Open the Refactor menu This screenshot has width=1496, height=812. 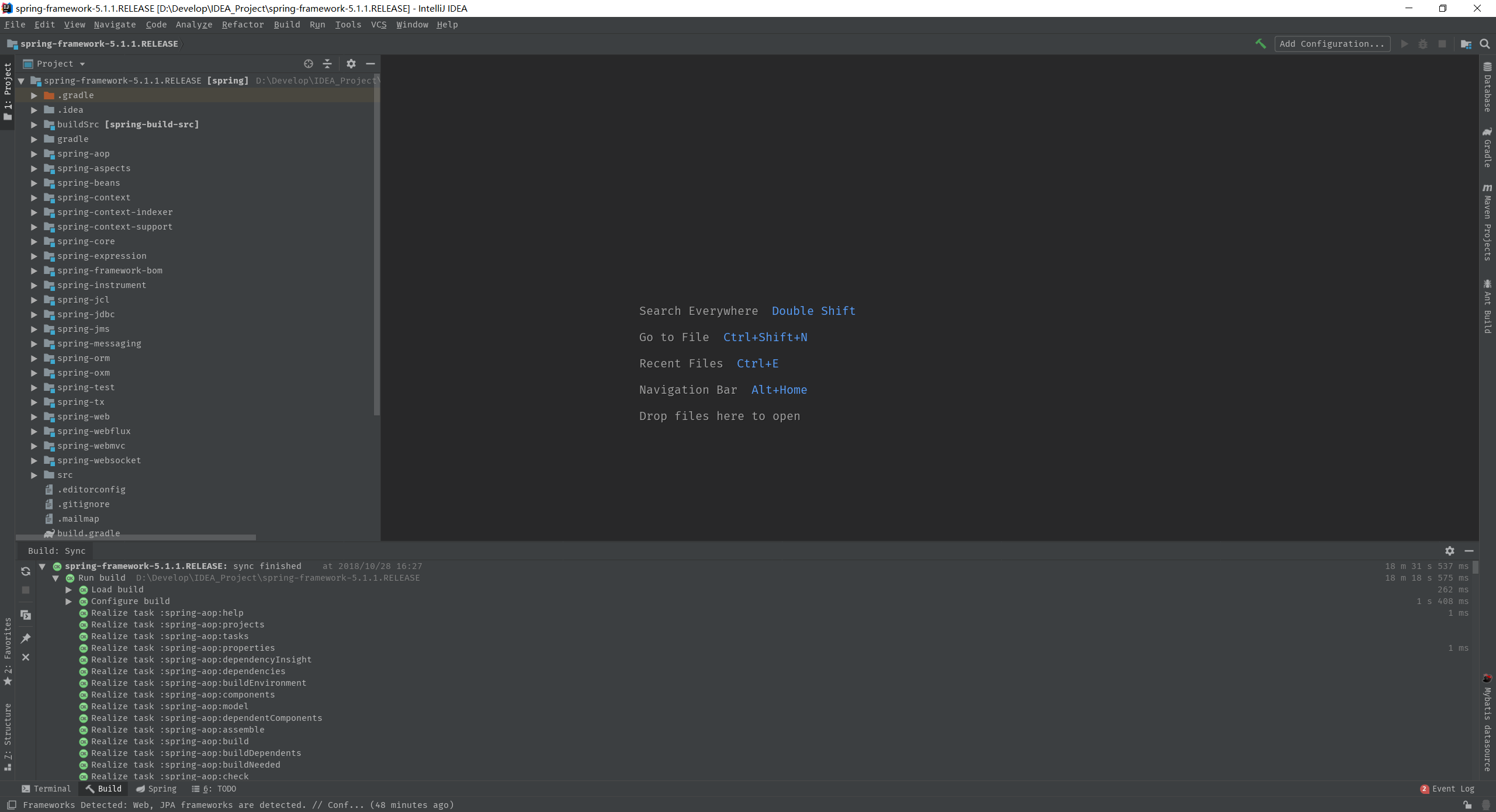[243, 25]
